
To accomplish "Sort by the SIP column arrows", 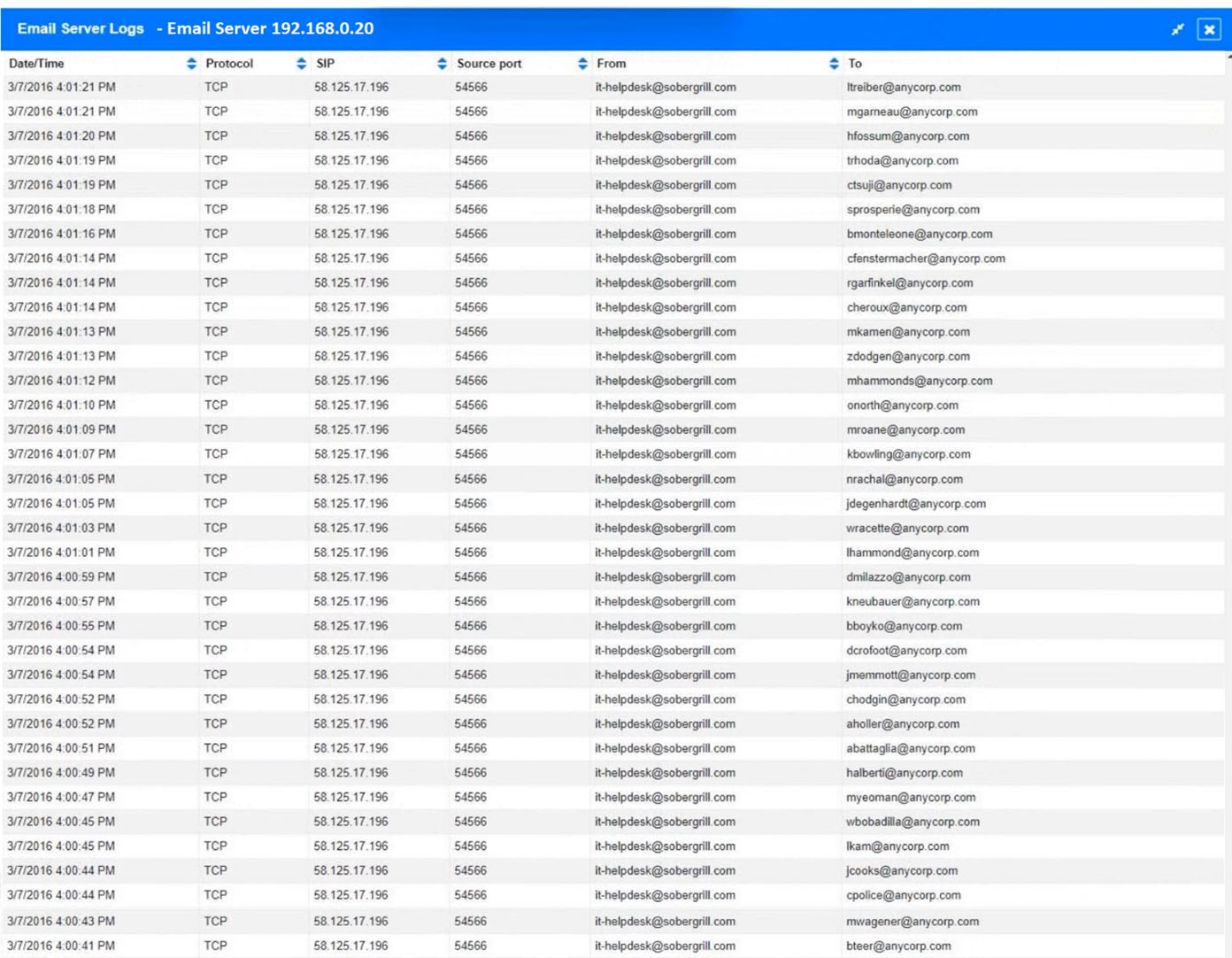I will coord(442,64).
